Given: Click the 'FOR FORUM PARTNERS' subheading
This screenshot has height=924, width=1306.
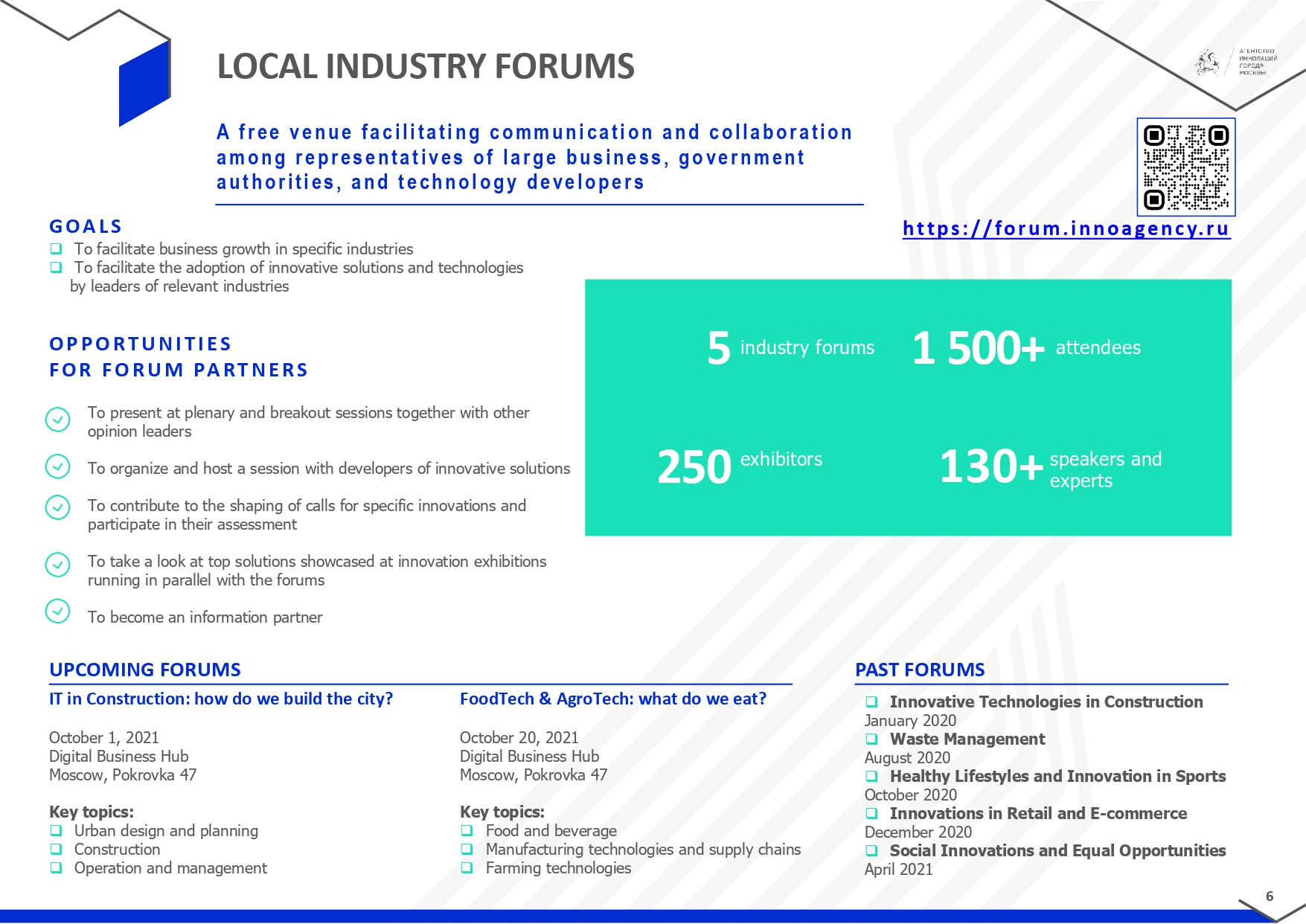Looking at the screenshot, I should pyautogui.click(x=179, y=370).
